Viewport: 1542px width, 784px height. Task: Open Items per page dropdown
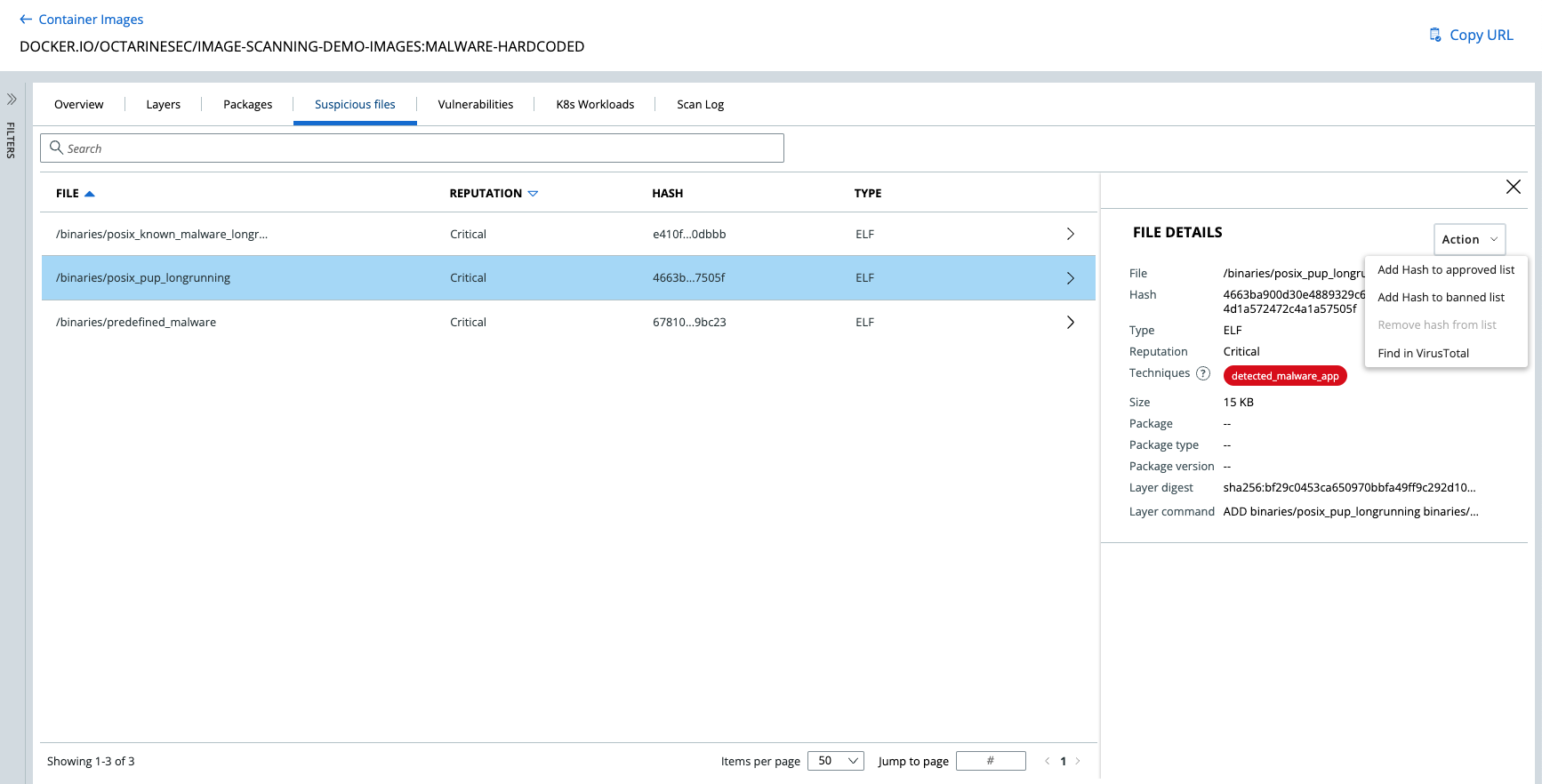click(x=835, y=761)
